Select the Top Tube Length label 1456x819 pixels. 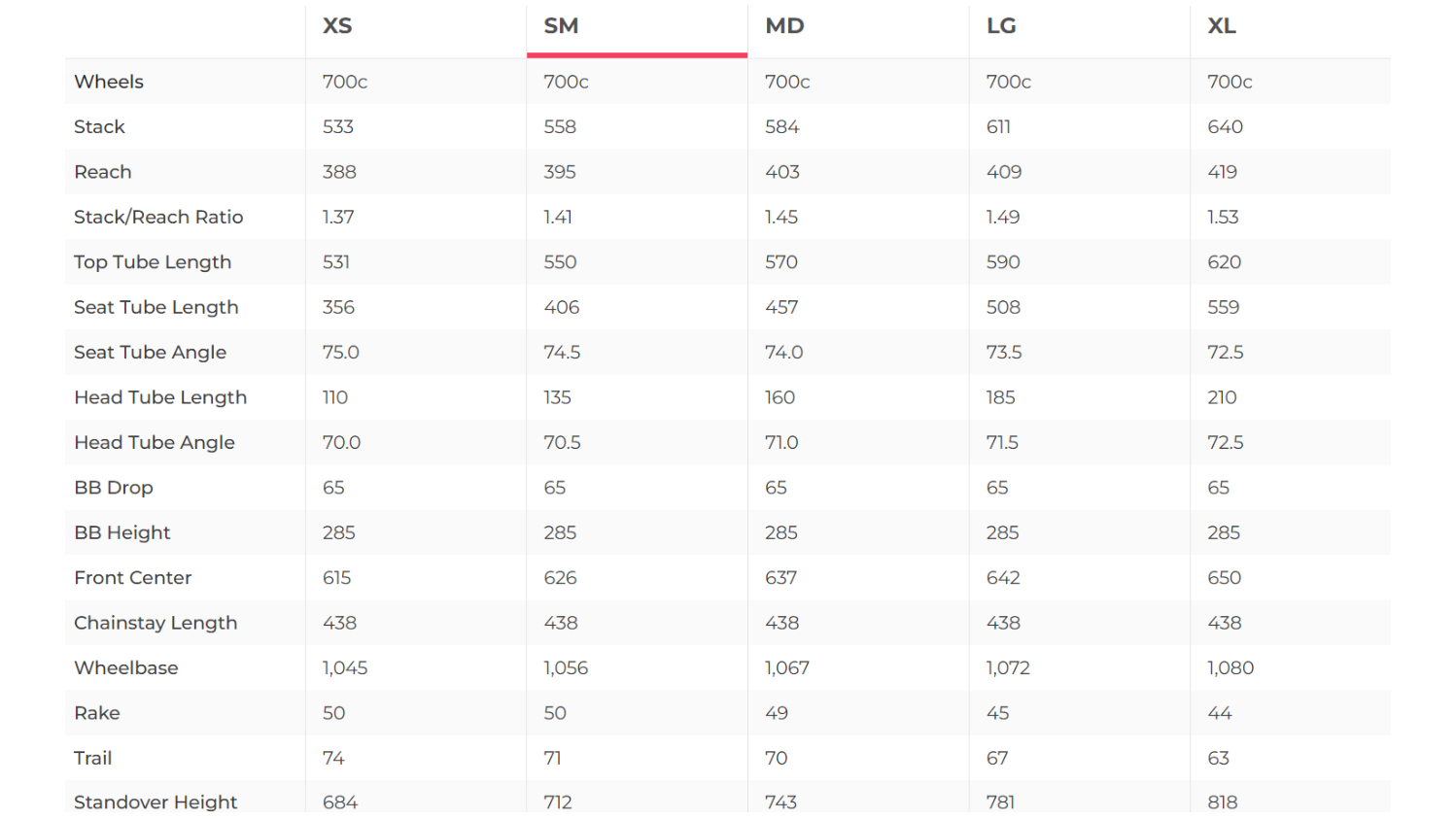click(x=153, y=262)
